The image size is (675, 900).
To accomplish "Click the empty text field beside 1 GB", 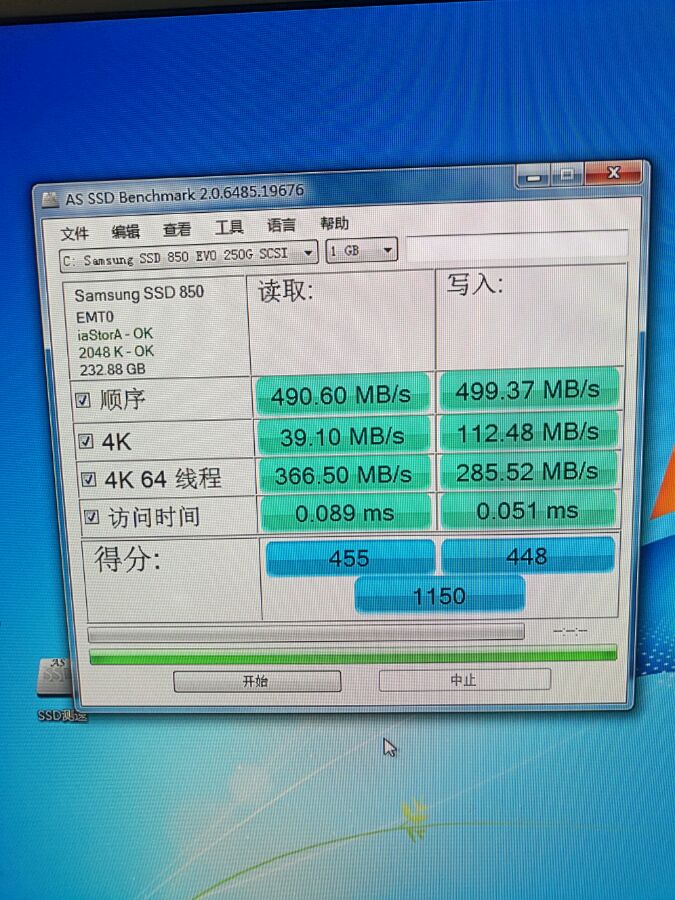I will (517, 246).
